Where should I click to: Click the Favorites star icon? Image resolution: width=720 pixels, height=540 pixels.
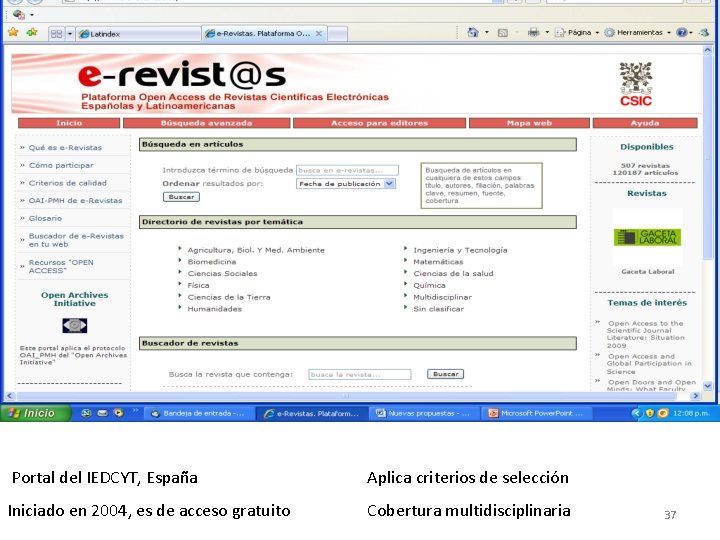[x=13, y=33]
